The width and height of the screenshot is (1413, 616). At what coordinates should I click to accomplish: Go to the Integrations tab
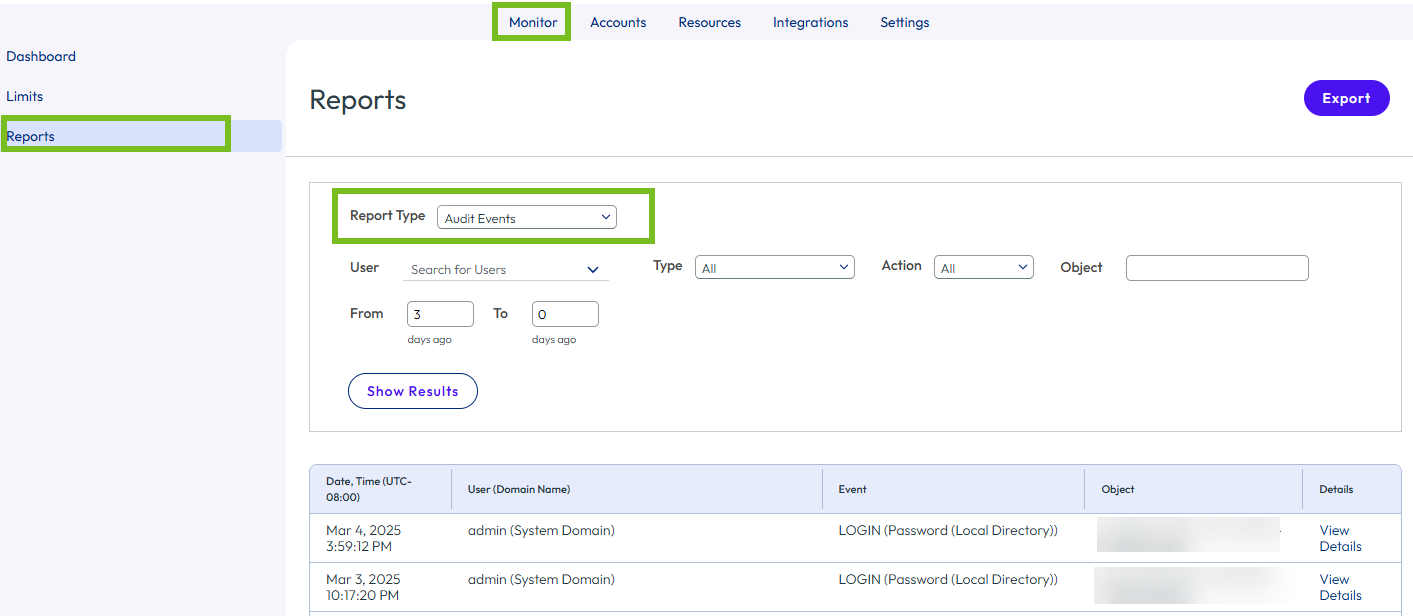pos(810,22)
